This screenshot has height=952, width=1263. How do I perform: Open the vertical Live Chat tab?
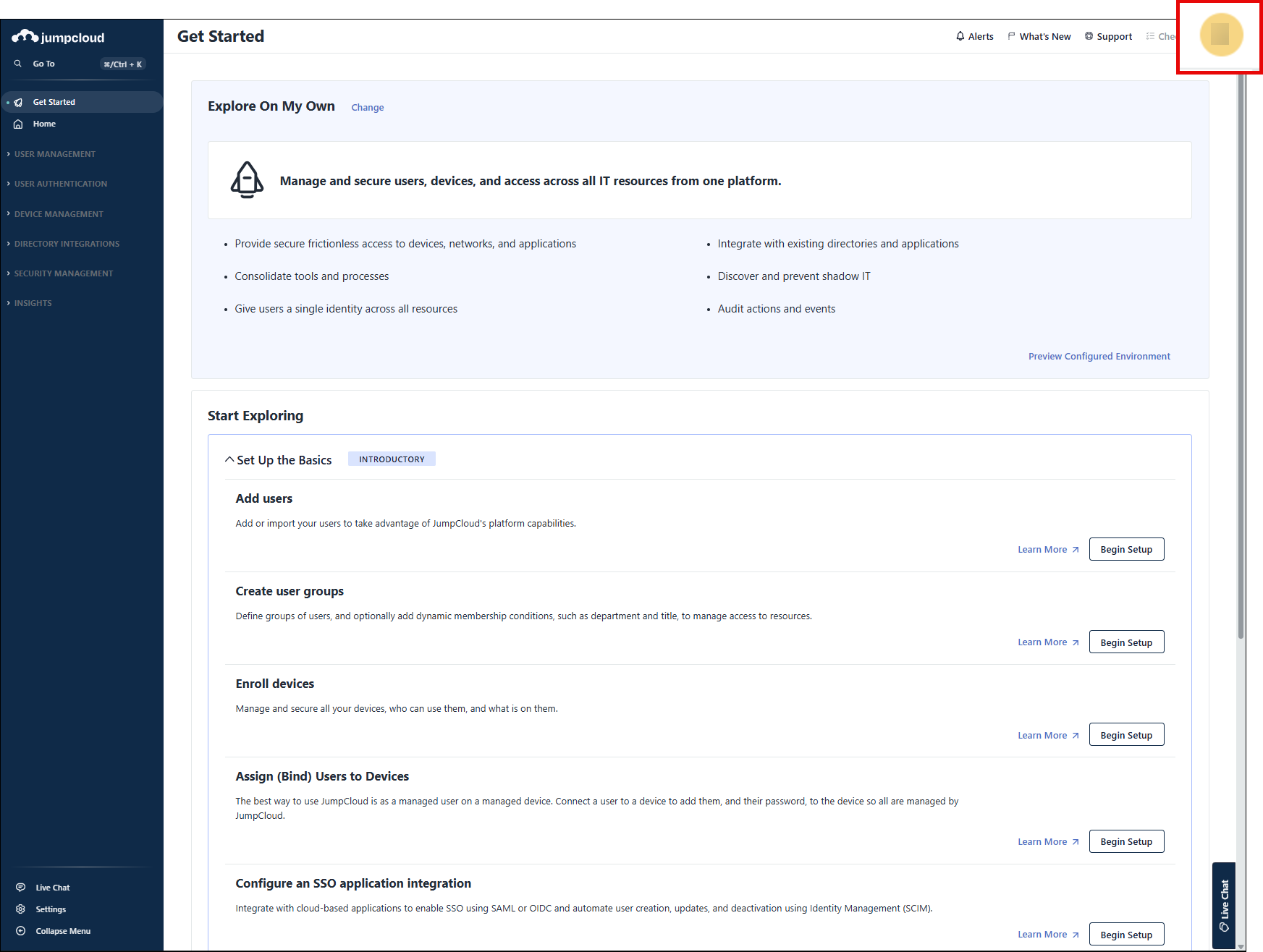(x=1224, y=906)
